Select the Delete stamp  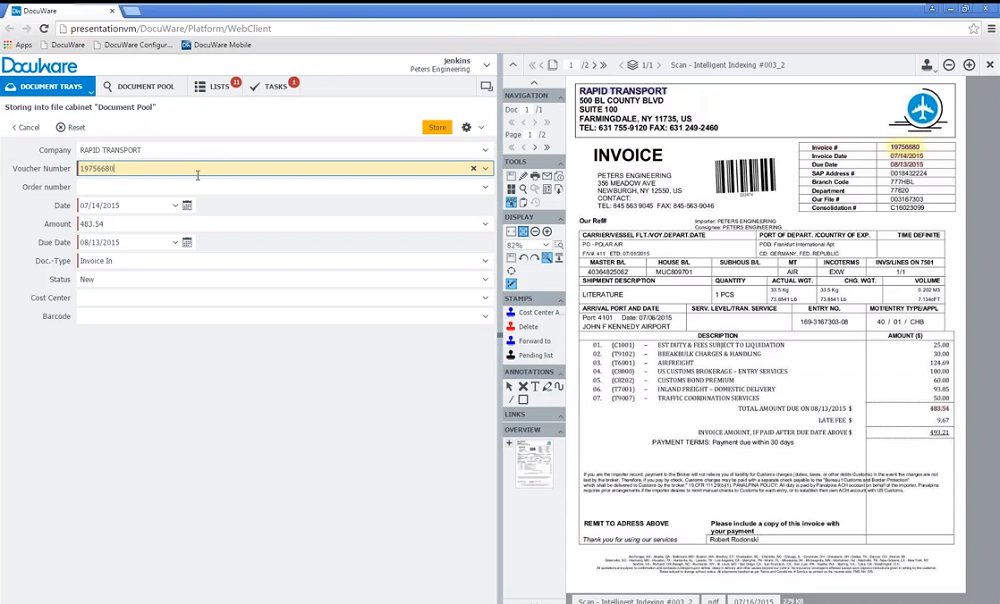pyautogui.click(x=528, y=326)
